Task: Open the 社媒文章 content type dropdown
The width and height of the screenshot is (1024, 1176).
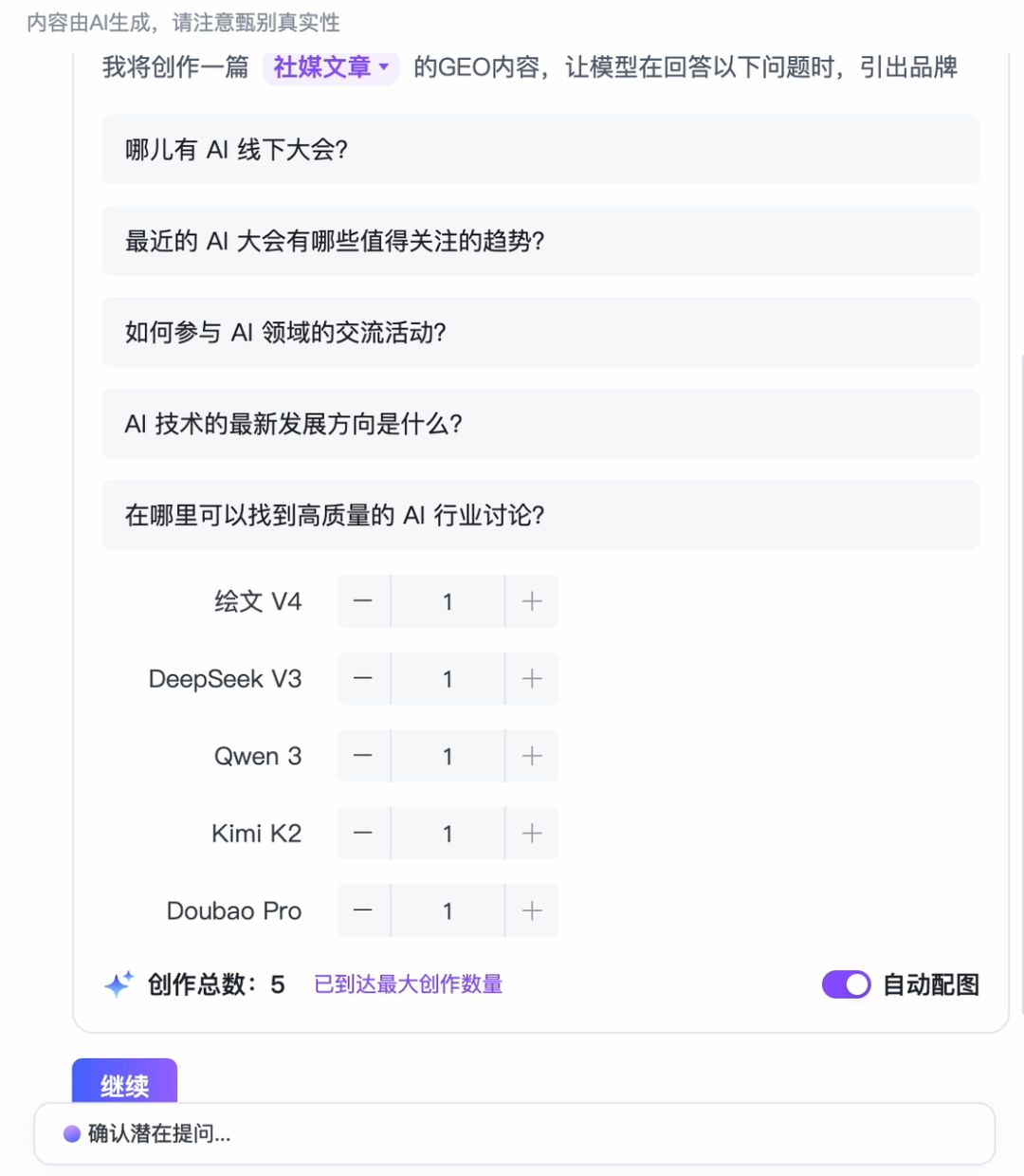Action: [x=330, y=67]
